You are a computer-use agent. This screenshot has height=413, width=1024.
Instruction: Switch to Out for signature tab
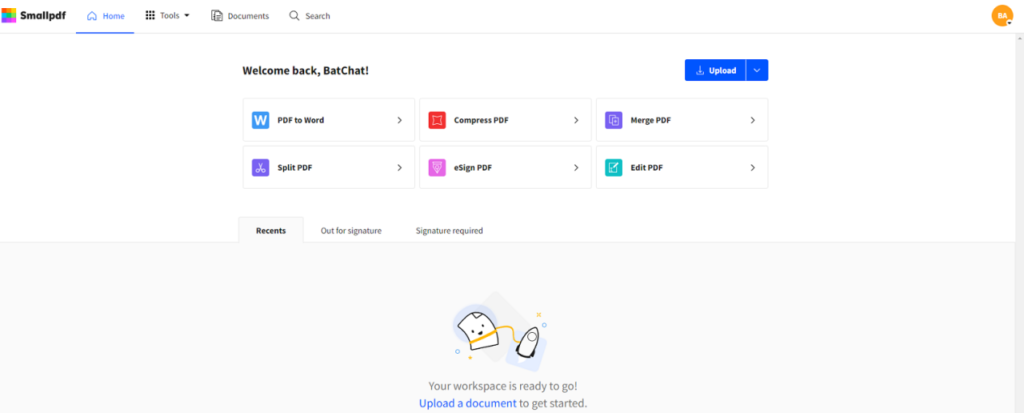351,231
